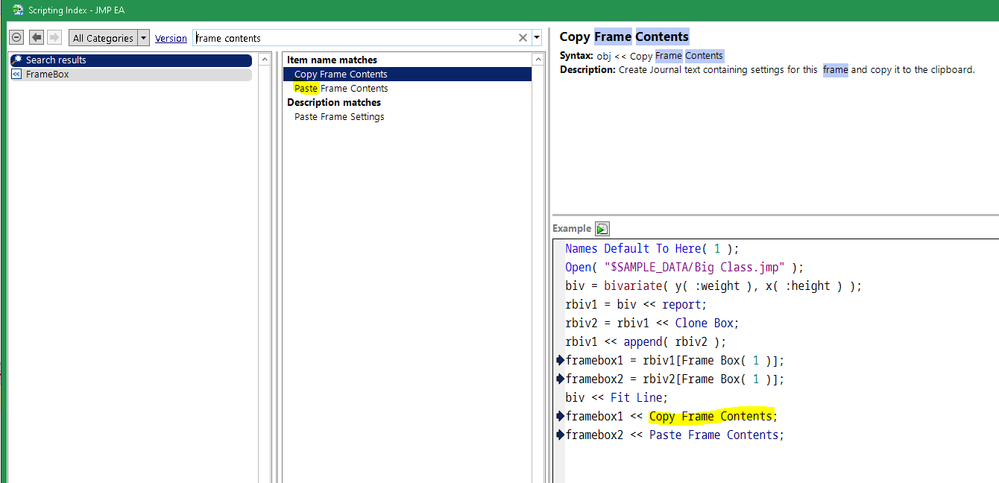Image resolution: width=999 pixels, height=483 pixels.
Task: Click the Names Default To Here code line
Action: click(652, 249)
